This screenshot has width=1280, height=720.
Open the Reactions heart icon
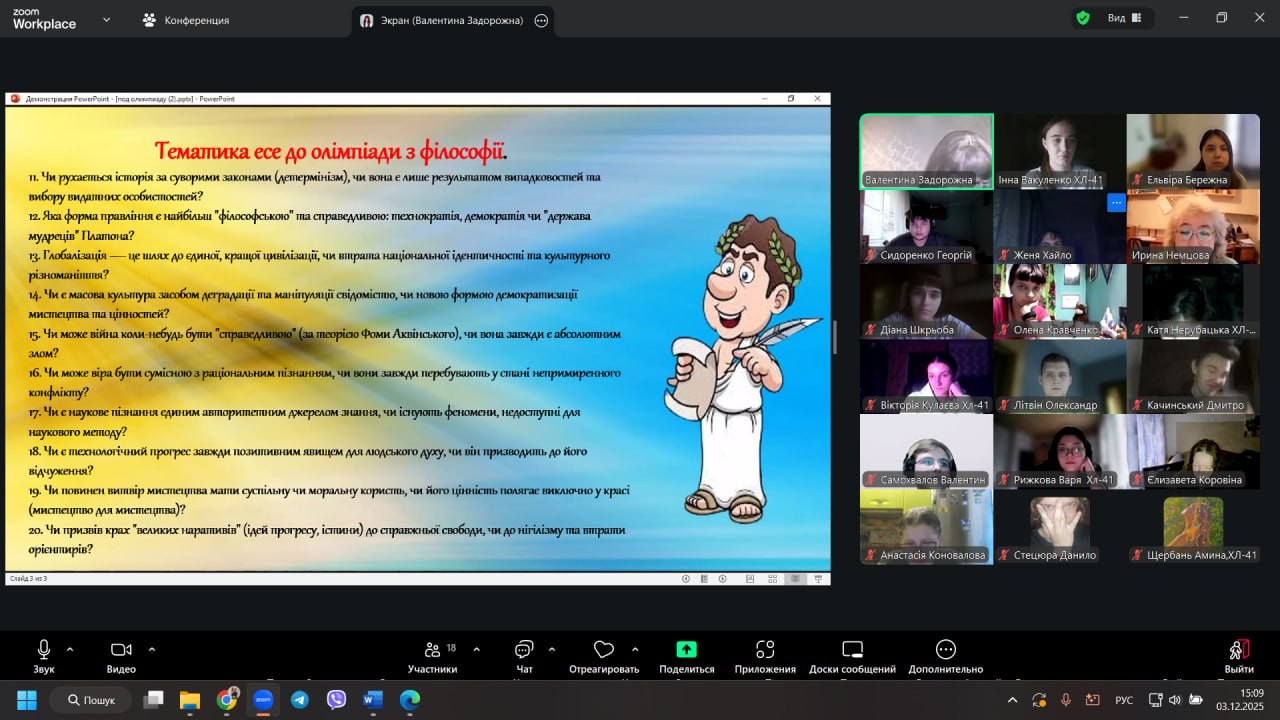tap(603, 650)
